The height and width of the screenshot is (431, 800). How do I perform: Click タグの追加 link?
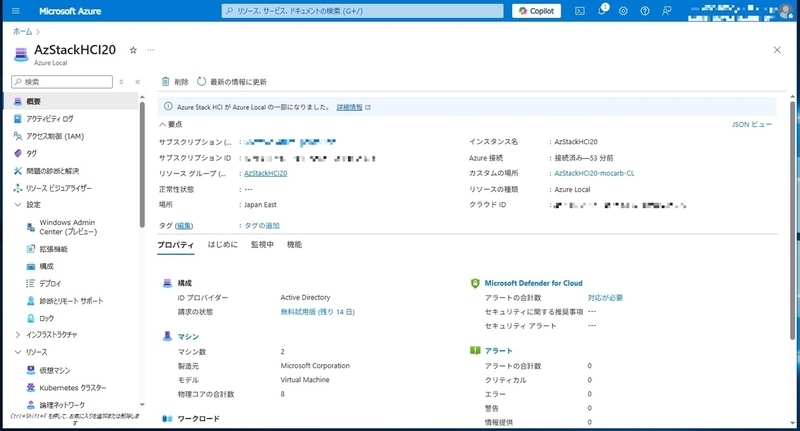(x=262, y=225)
